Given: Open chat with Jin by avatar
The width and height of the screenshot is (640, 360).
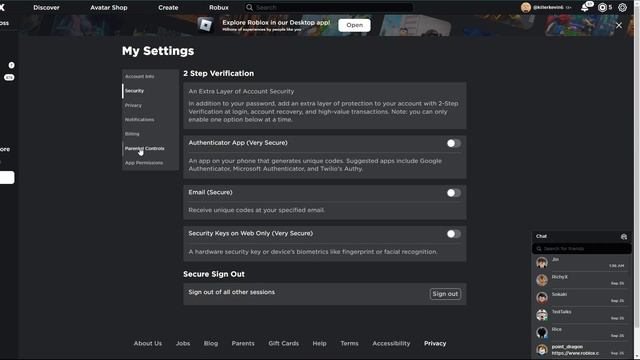Looking at the screenshot, I should click(542, 262).
